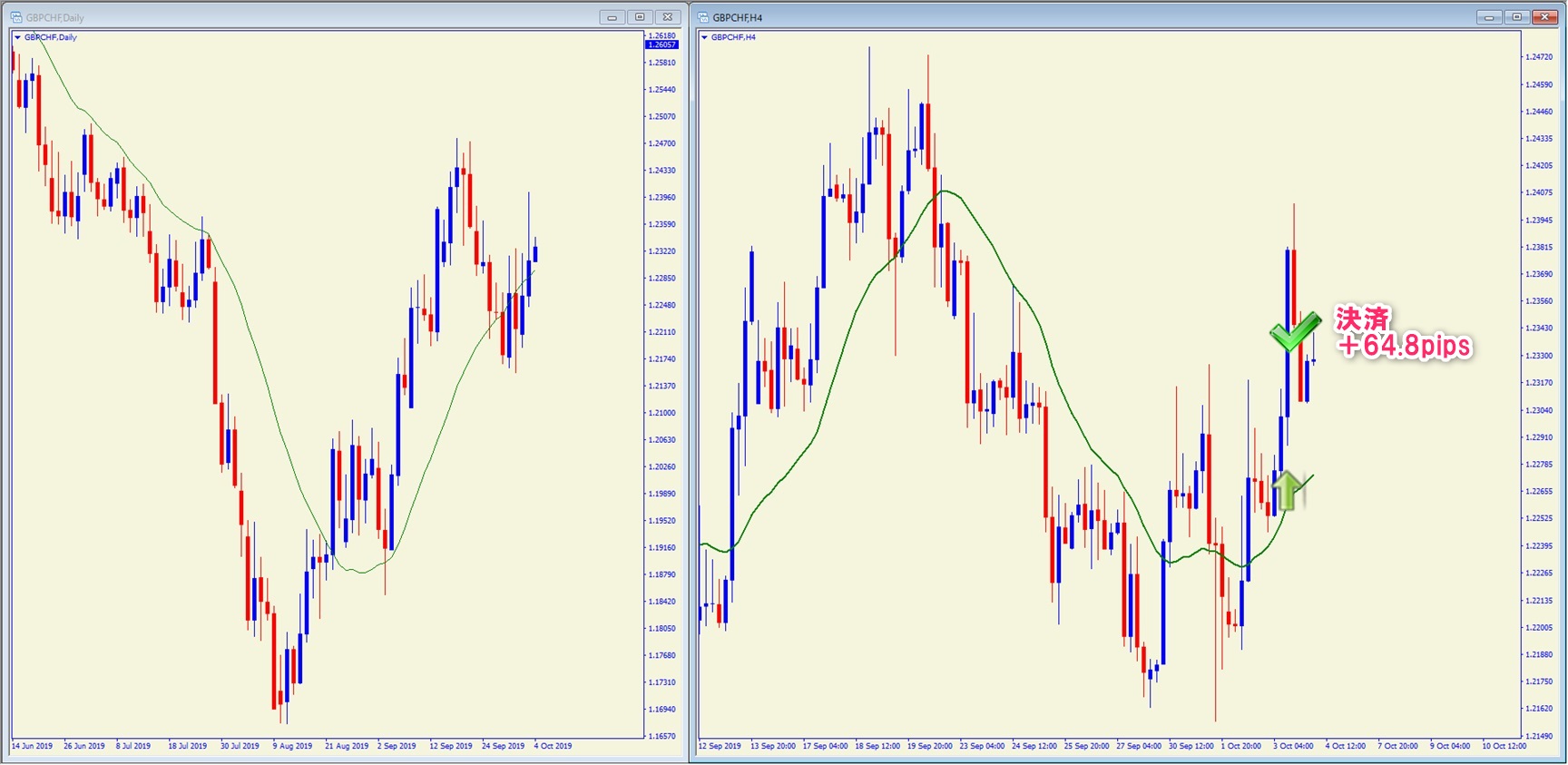
Task: Click the 21 Aug 2019 date on Daily chart
Action: click(x=347, y=746)
